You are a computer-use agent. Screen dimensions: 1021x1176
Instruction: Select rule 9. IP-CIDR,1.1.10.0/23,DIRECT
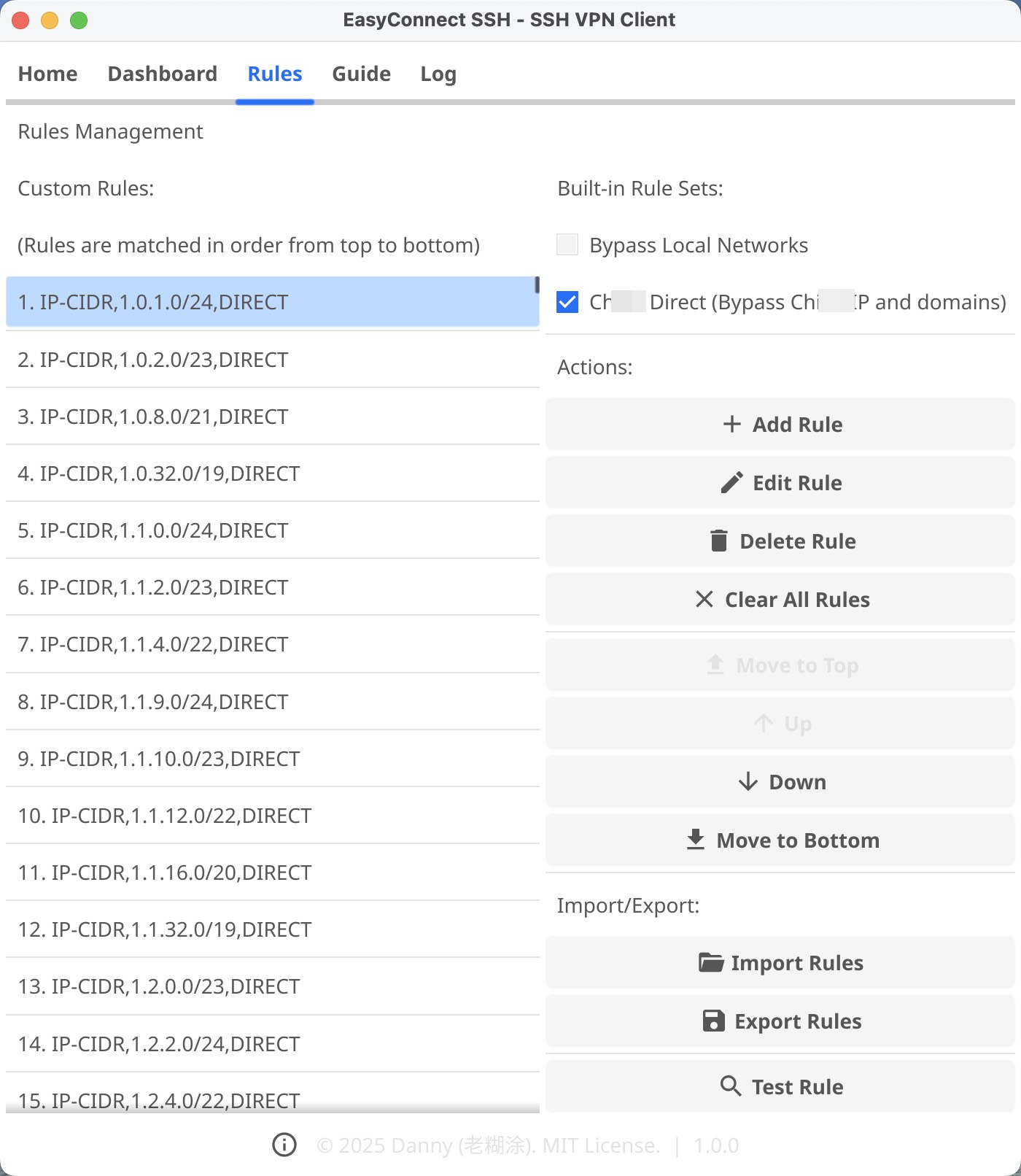[272, 758]
